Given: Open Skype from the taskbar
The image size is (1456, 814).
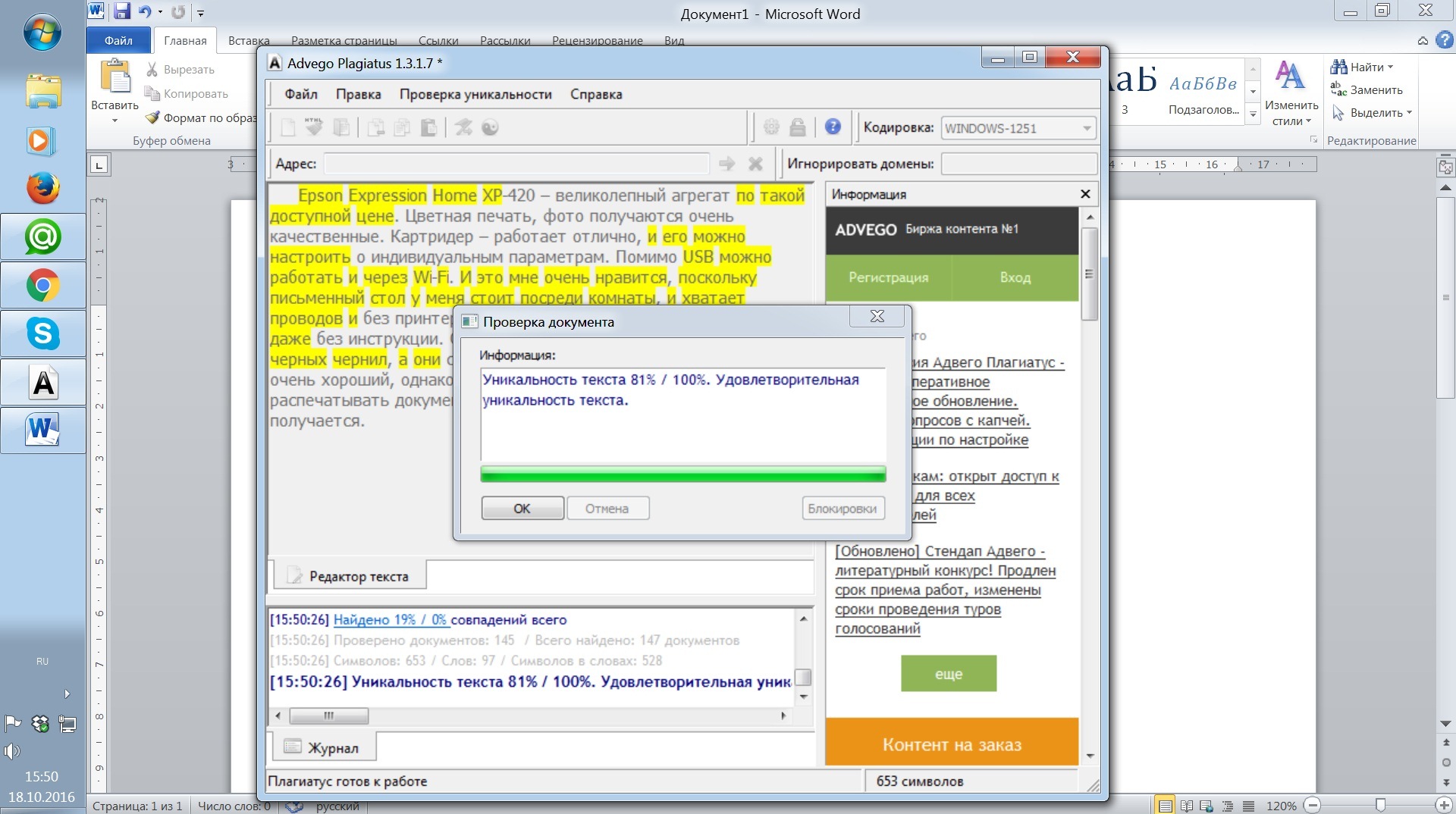Looking at the screenshot, I should coord(43,333).
